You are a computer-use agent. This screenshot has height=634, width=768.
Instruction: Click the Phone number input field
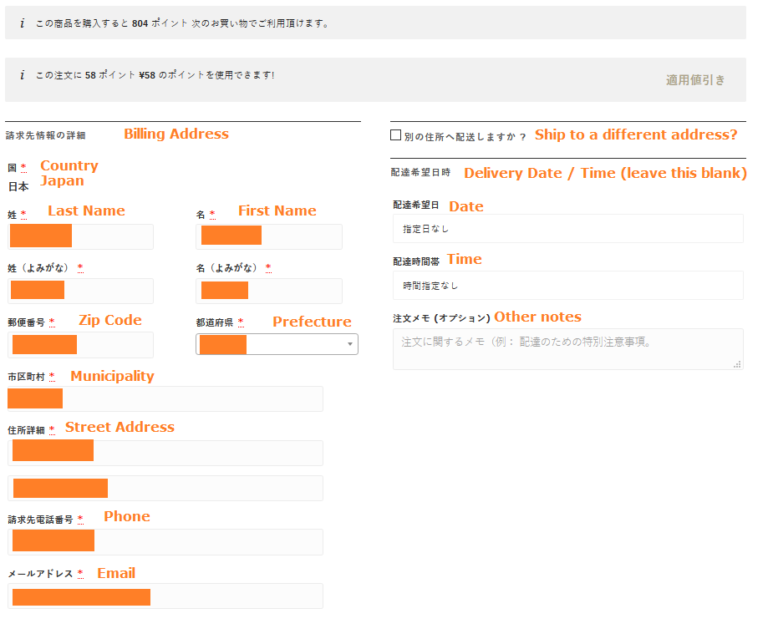click(x=165, y=542)
